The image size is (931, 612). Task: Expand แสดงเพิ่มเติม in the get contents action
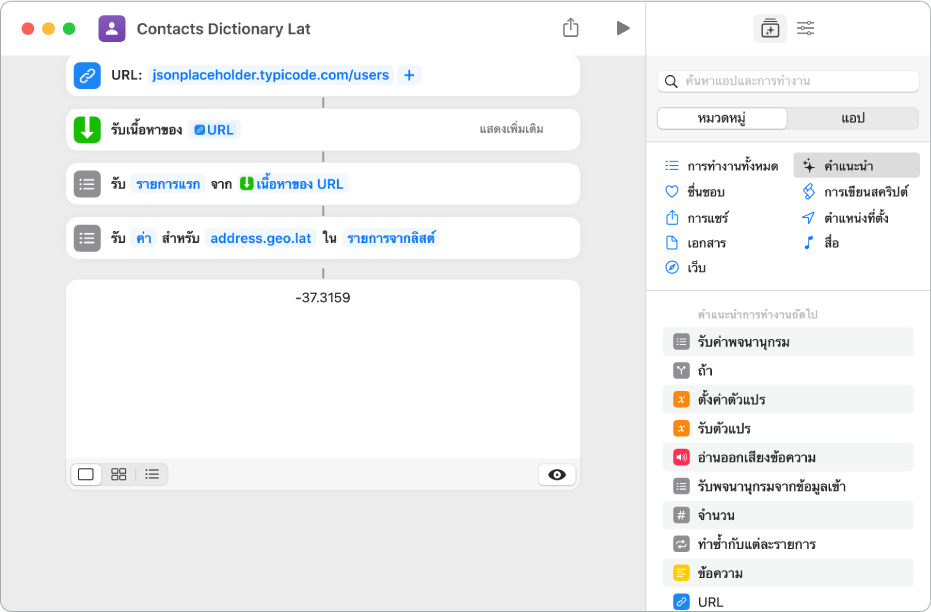(x=512, y=129)
